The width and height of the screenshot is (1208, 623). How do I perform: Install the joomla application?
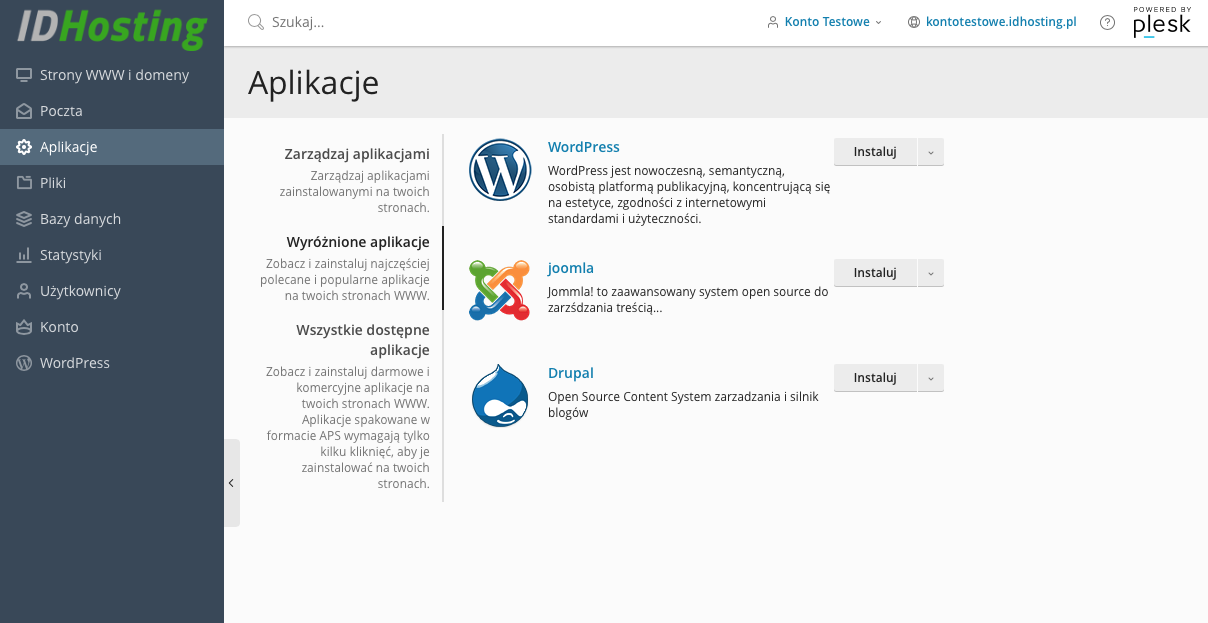[x=875, y=273]
